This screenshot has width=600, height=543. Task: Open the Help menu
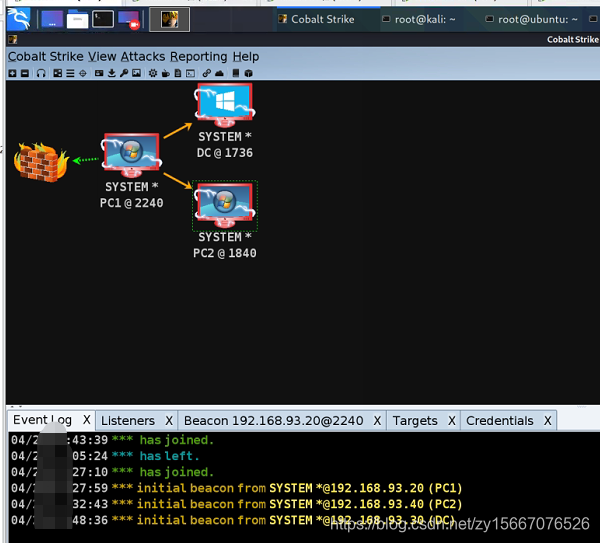(x=246, y=57)
